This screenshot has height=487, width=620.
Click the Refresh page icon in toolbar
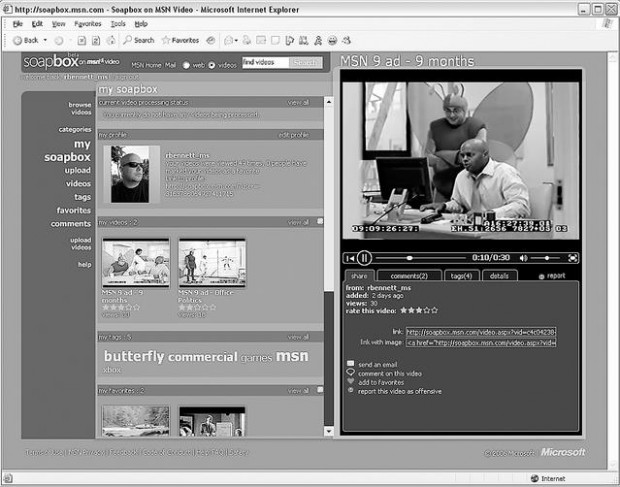click(96, 40)
